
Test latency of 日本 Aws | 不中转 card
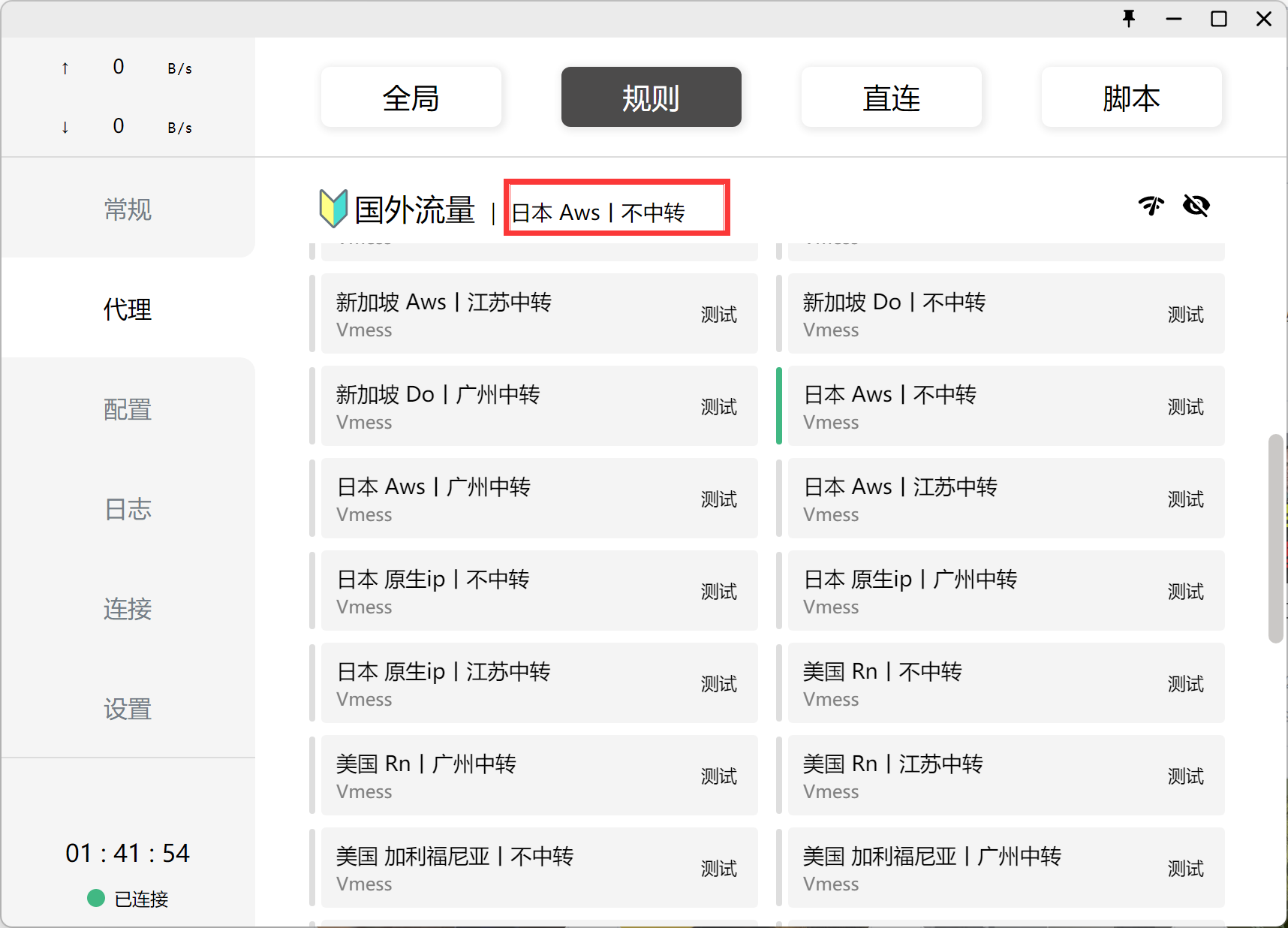coord(1186,407)
